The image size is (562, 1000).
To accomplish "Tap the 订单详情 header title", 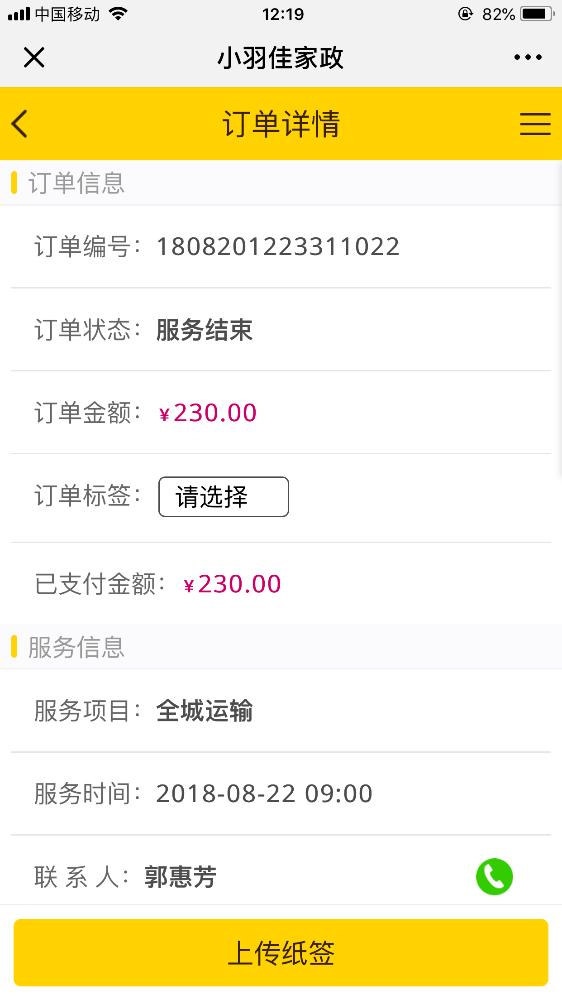I will pos(281,124).
